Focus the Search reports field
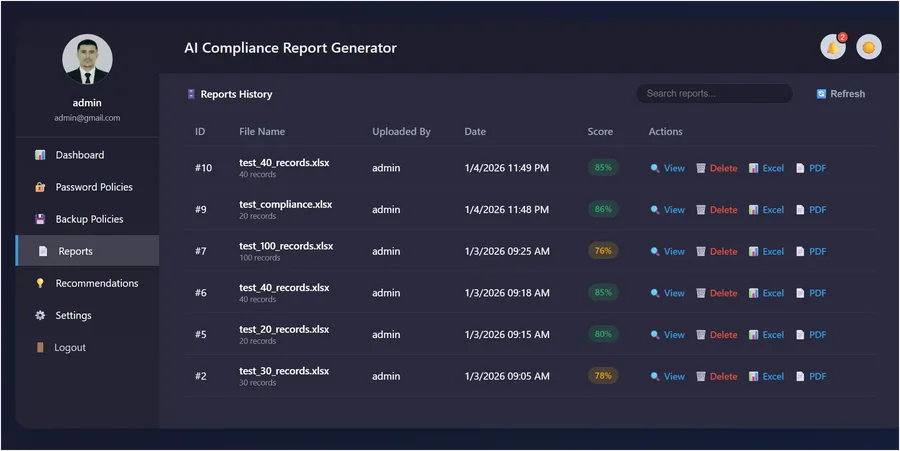 pos(715,94)
